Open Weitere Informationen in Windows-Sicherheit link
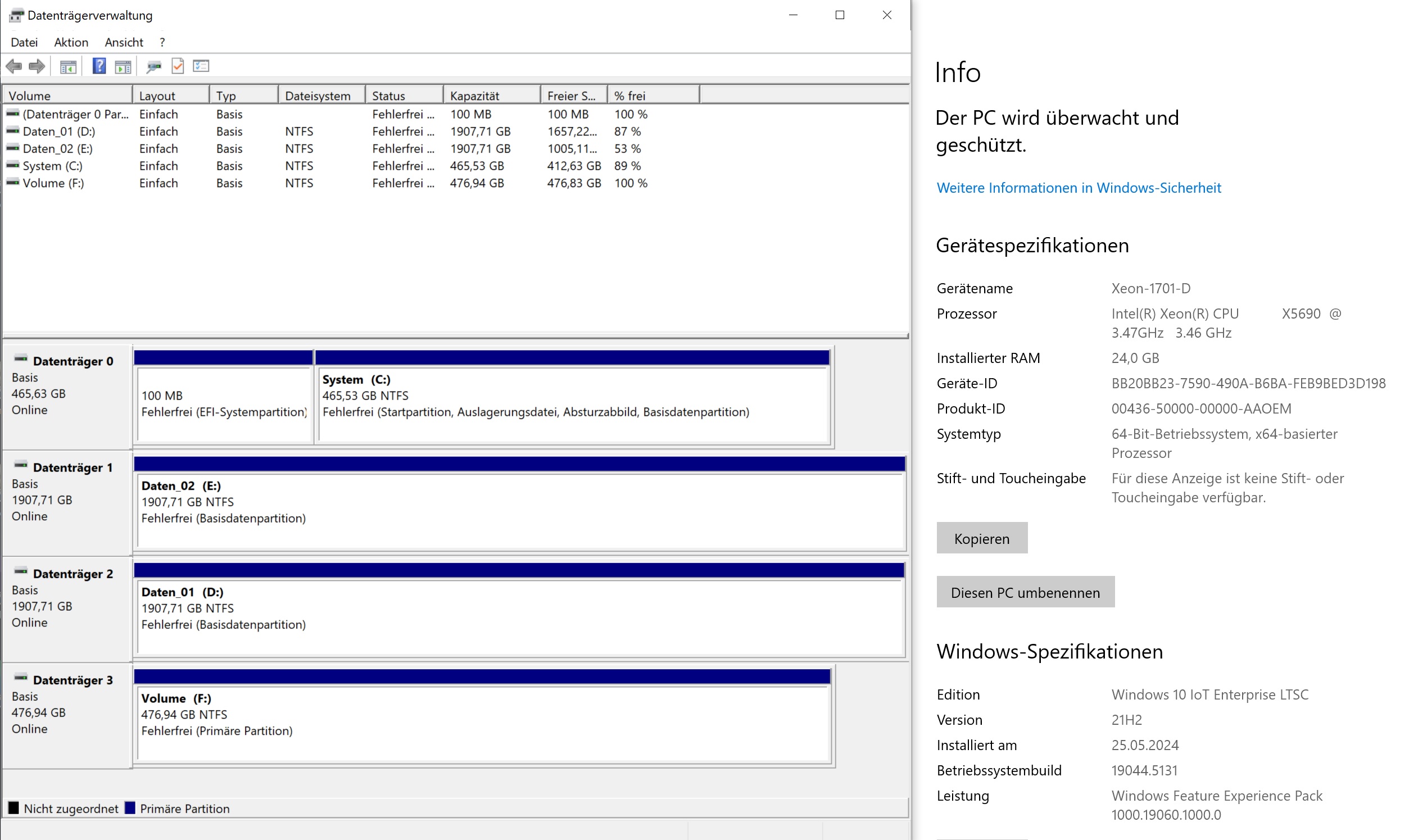 1079,188
